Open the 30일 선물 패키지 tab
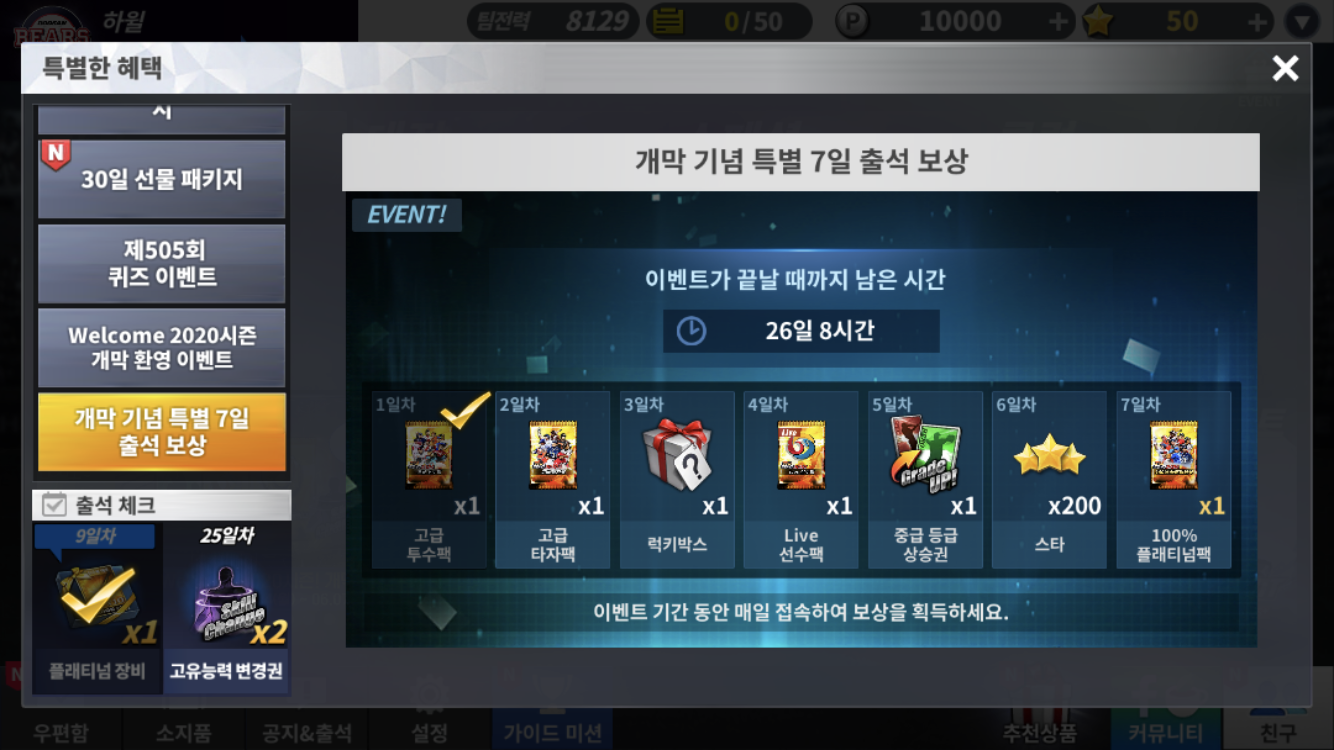The image size is (1334, 750). [162, 180]
